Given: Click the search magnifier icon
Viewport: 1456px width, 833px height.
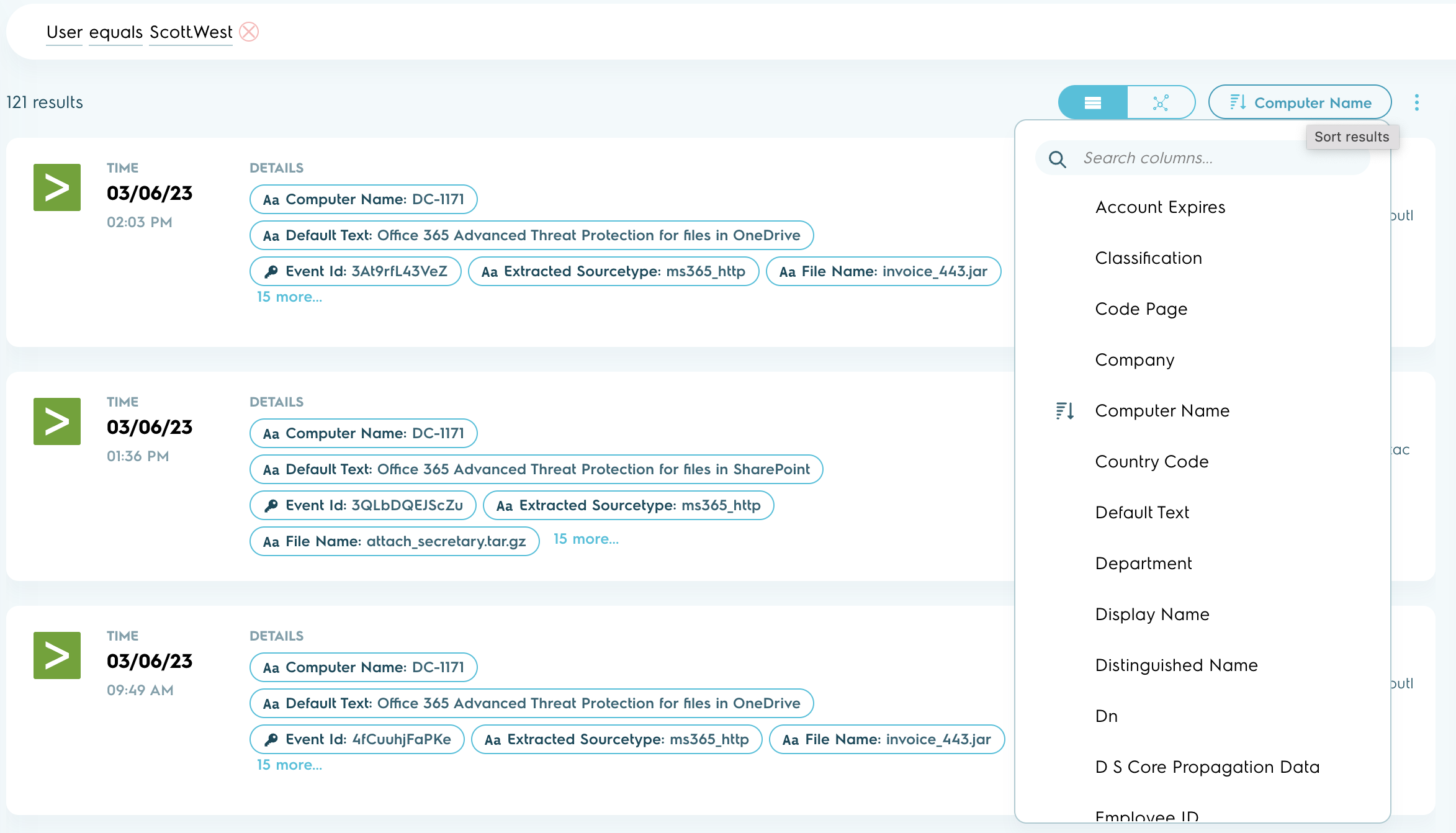Looking at the screenshot, I should click(1058, 159).
